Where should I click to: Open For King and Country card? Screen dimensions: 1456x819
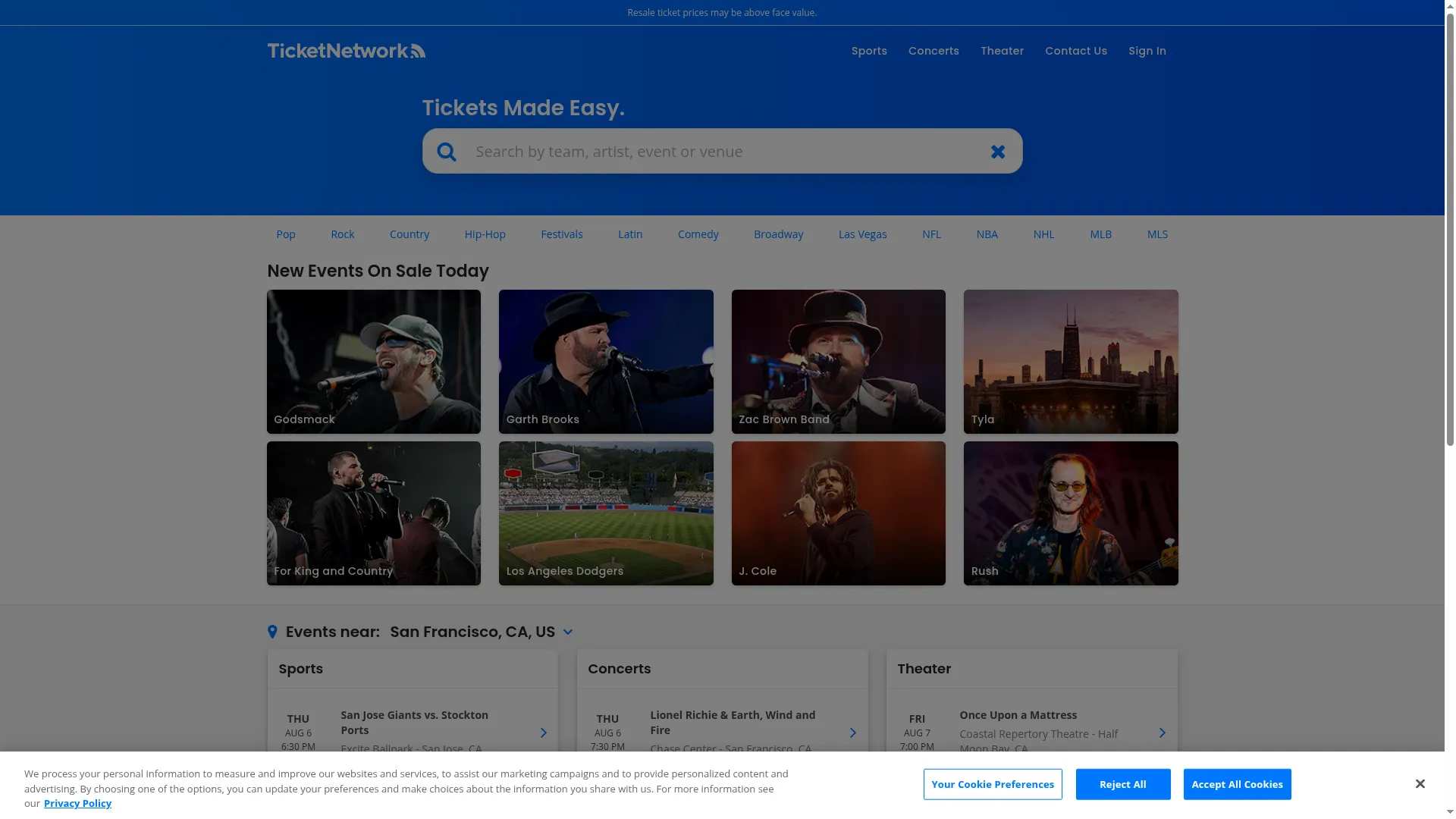pyautogui.click(x=373, y=513)
